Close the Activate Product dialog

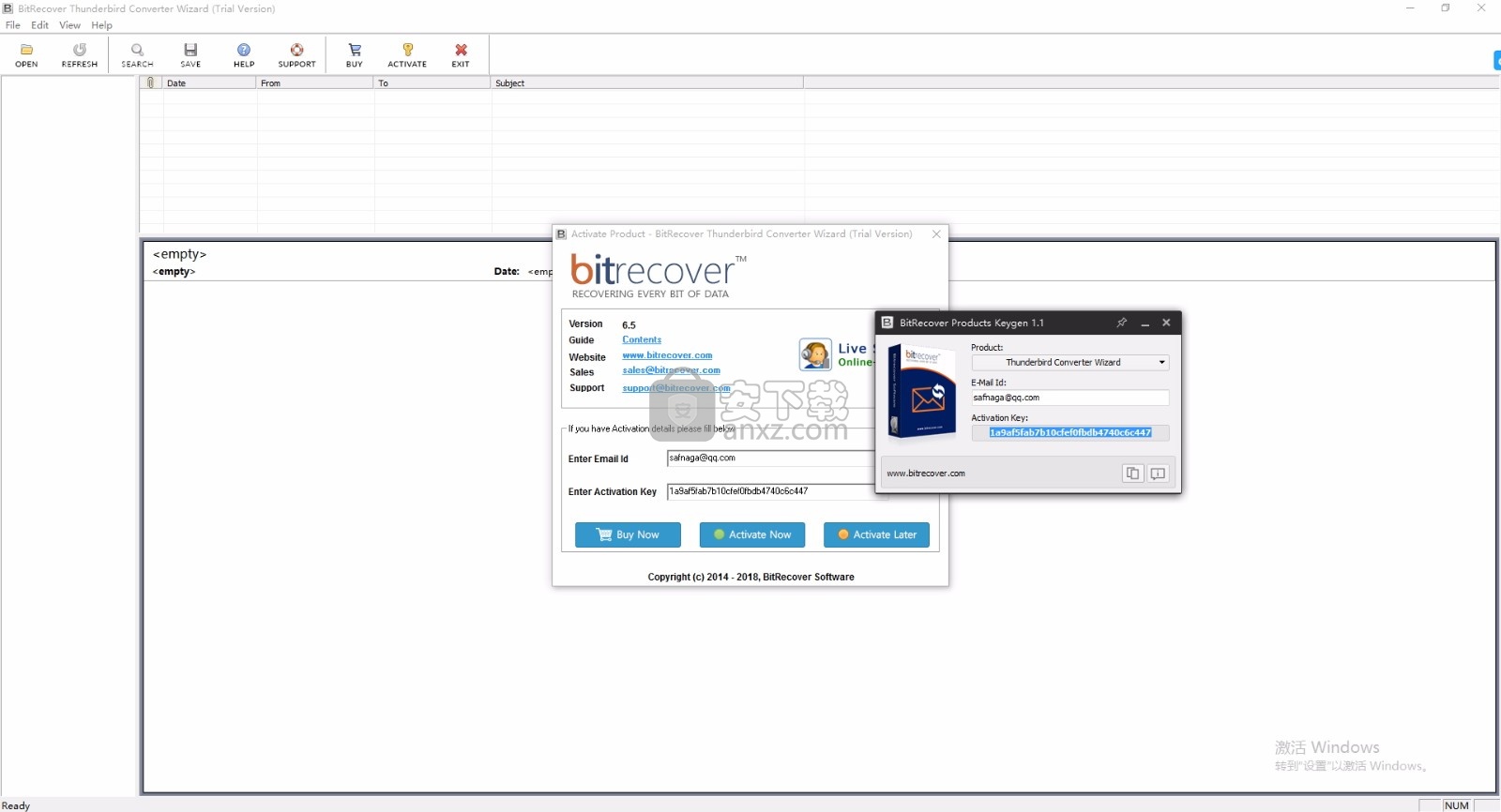(936, 234)
